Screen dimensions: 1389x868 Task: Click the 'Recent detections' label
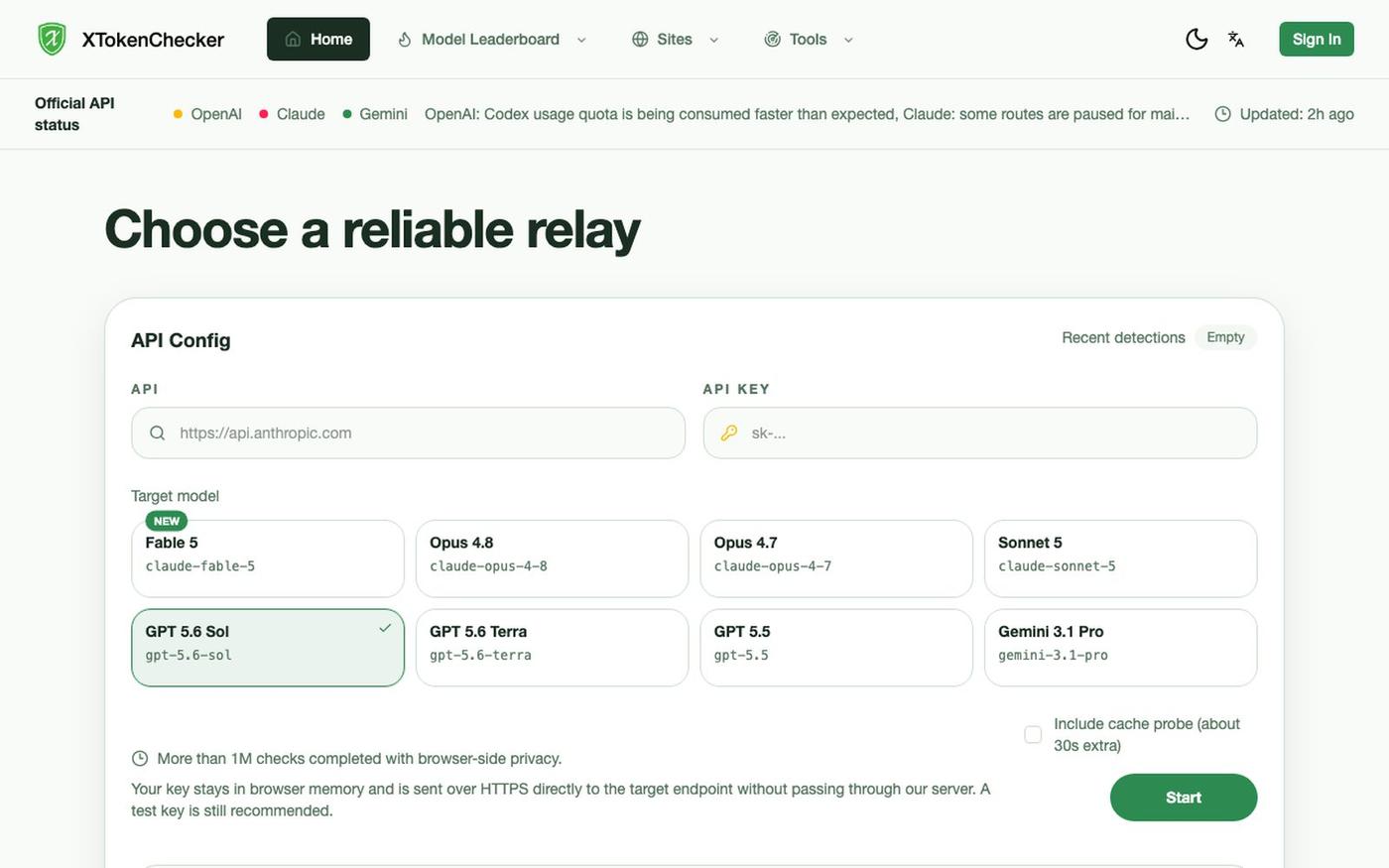coord(1123,337)
